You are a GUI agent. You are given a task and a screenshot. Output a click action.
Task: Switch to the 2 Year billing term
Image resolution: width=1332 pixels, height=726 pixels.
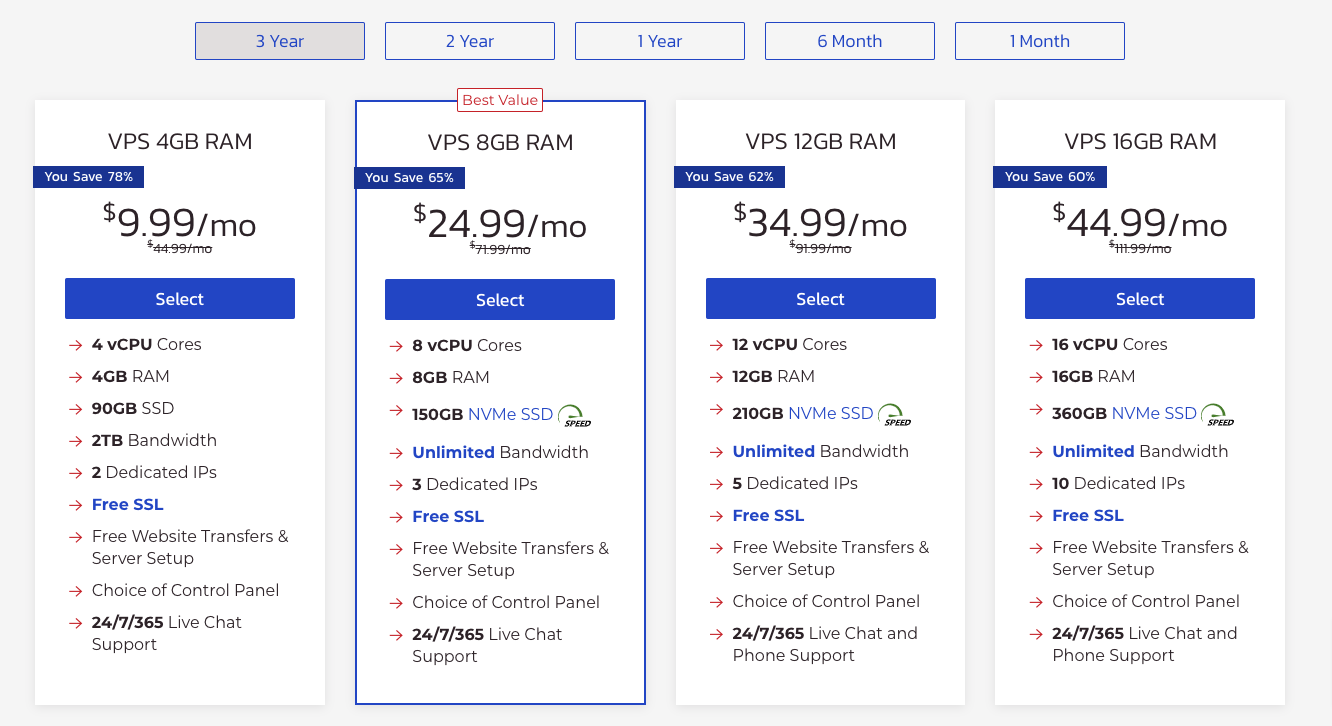click(x=469, y=41)
